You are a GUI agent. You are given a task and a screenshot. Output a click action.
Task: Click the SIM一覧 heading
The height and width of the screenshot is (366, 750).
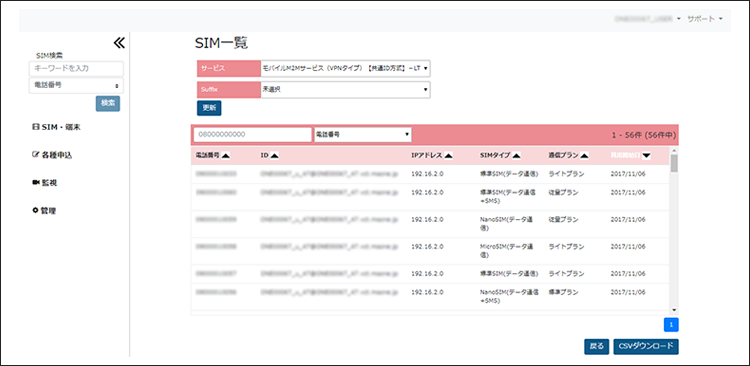(221, 43)
